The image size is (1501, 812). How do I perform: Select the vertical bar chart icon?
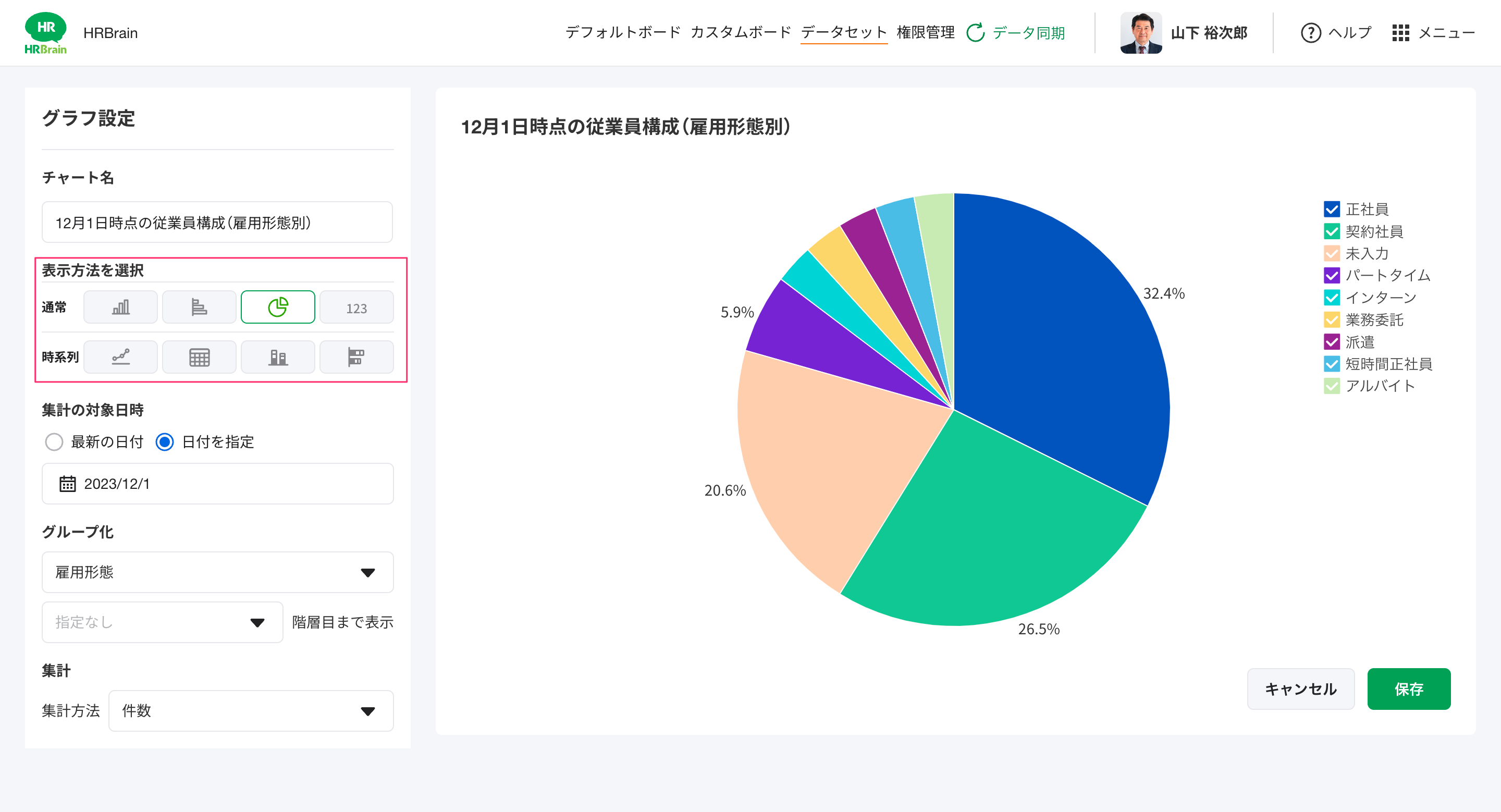click(120, 307)
